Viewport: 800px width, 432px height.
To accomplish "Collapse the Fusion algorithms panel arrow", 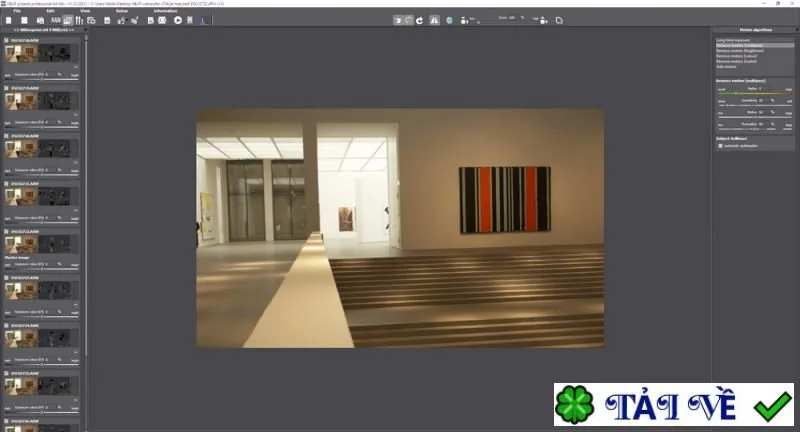I will click(x=797, y=30).
